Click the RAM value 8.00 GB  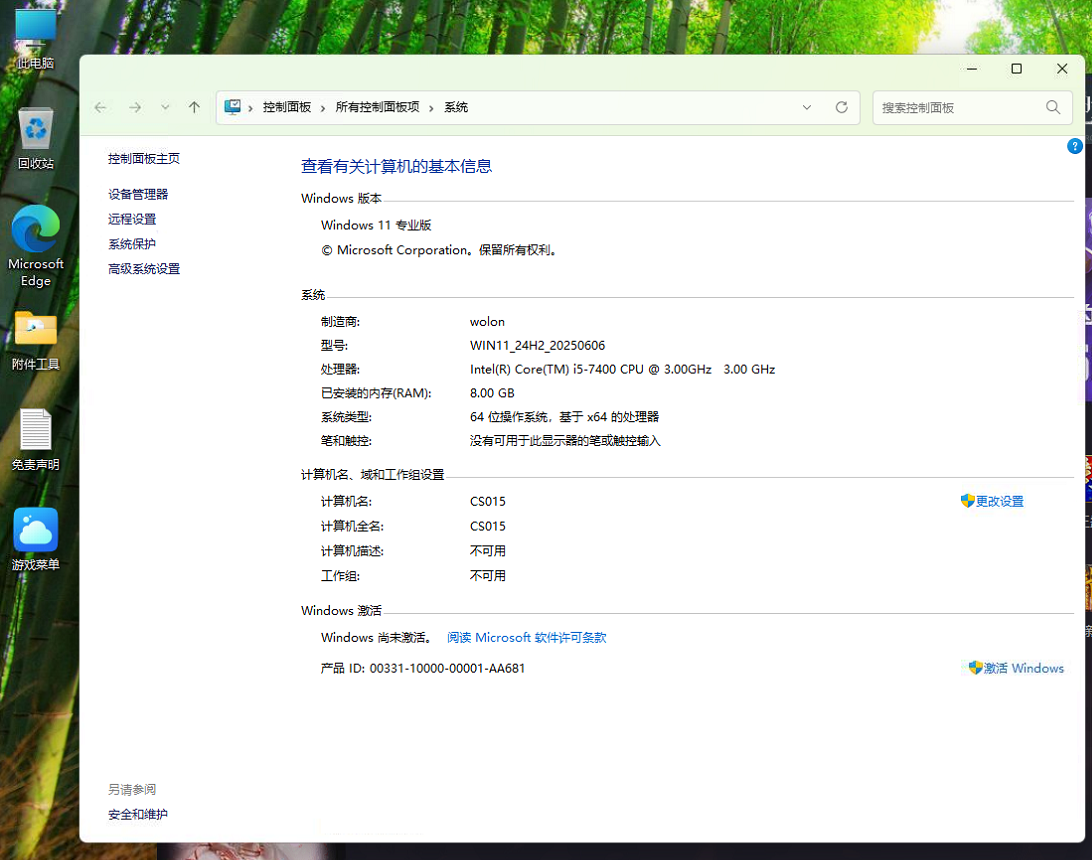(x=492, y=393)
